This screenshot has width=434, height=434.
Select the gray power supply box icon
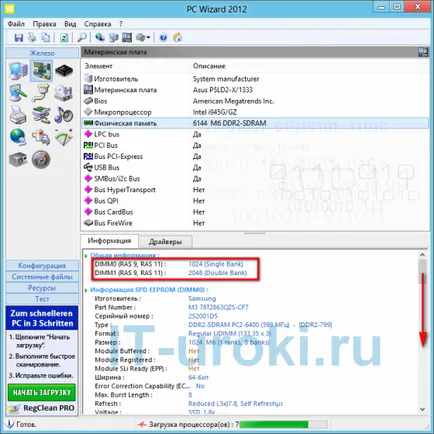click(x=18, y=159)
